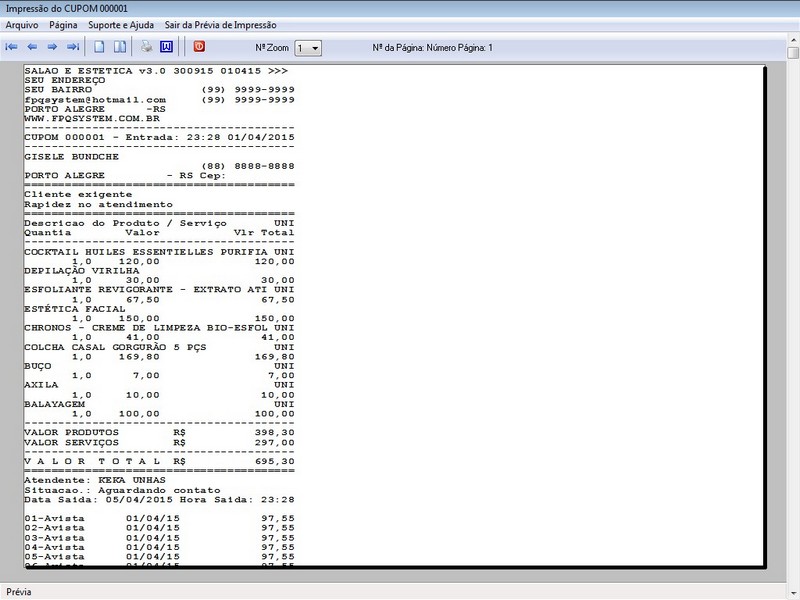Click the printer icon
800x600 pixels.
click(146, 47)
